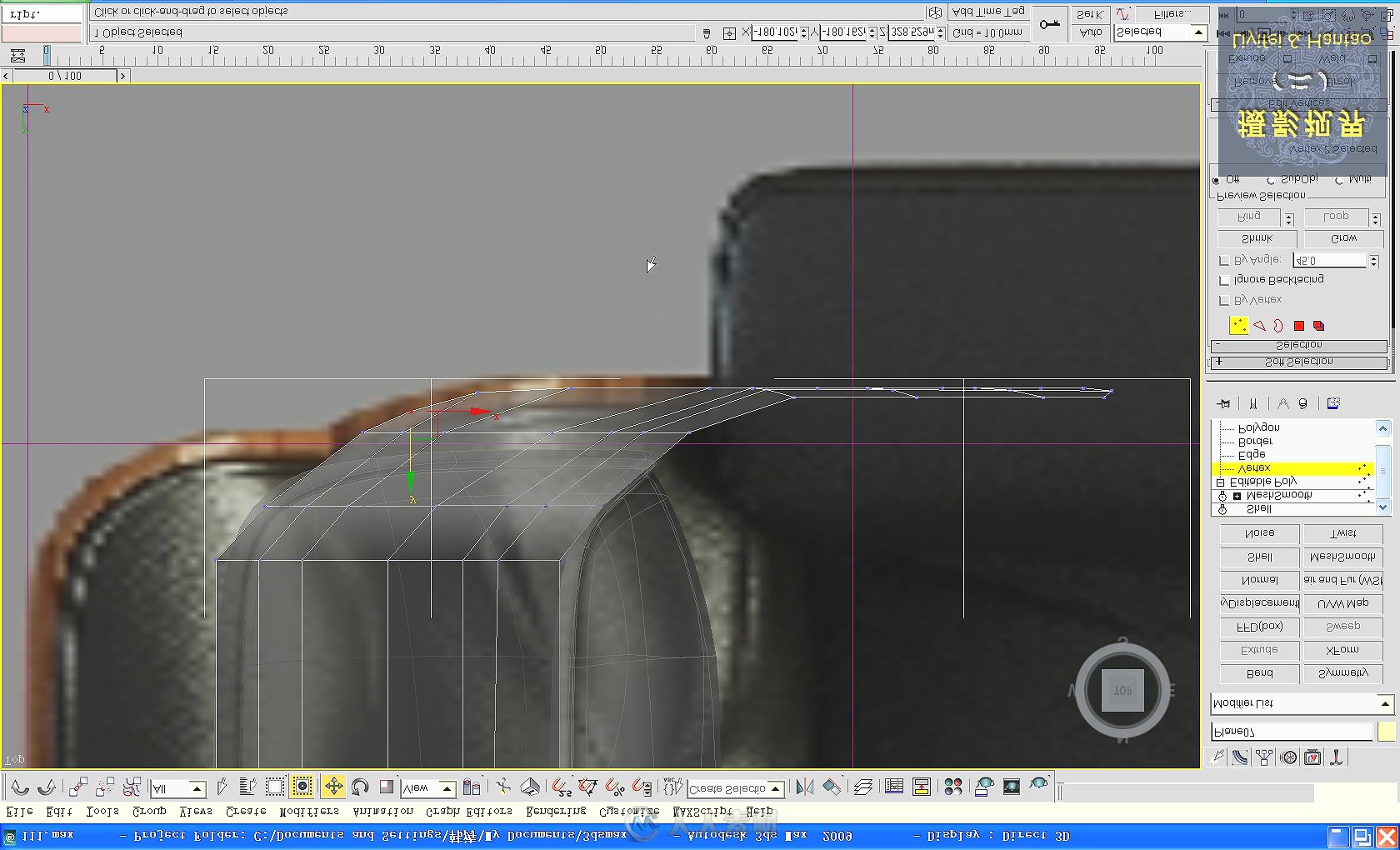Toggle the 3D Snaps magnet icon
1400x850 pixels.
pyautogui.click(x=562, y=787)
